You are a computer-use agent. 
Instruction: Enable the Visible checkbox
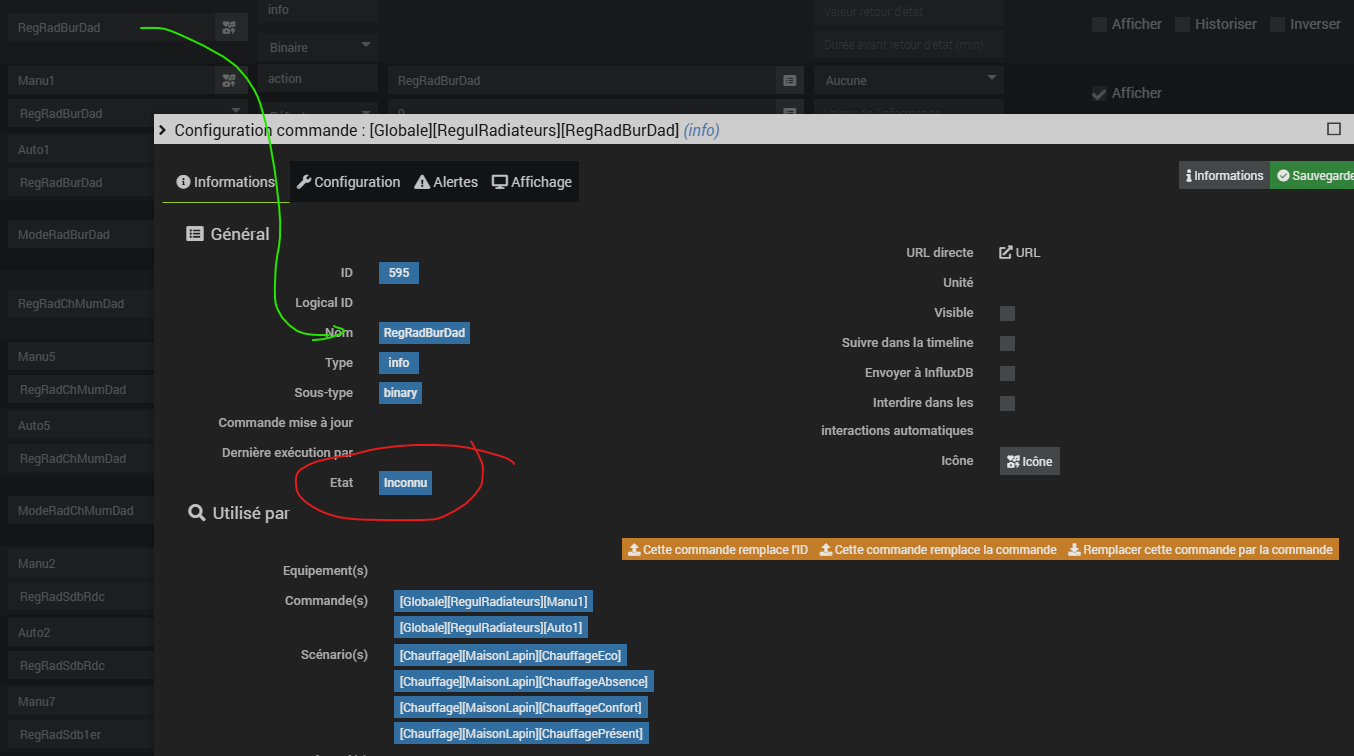(1007, 313)
